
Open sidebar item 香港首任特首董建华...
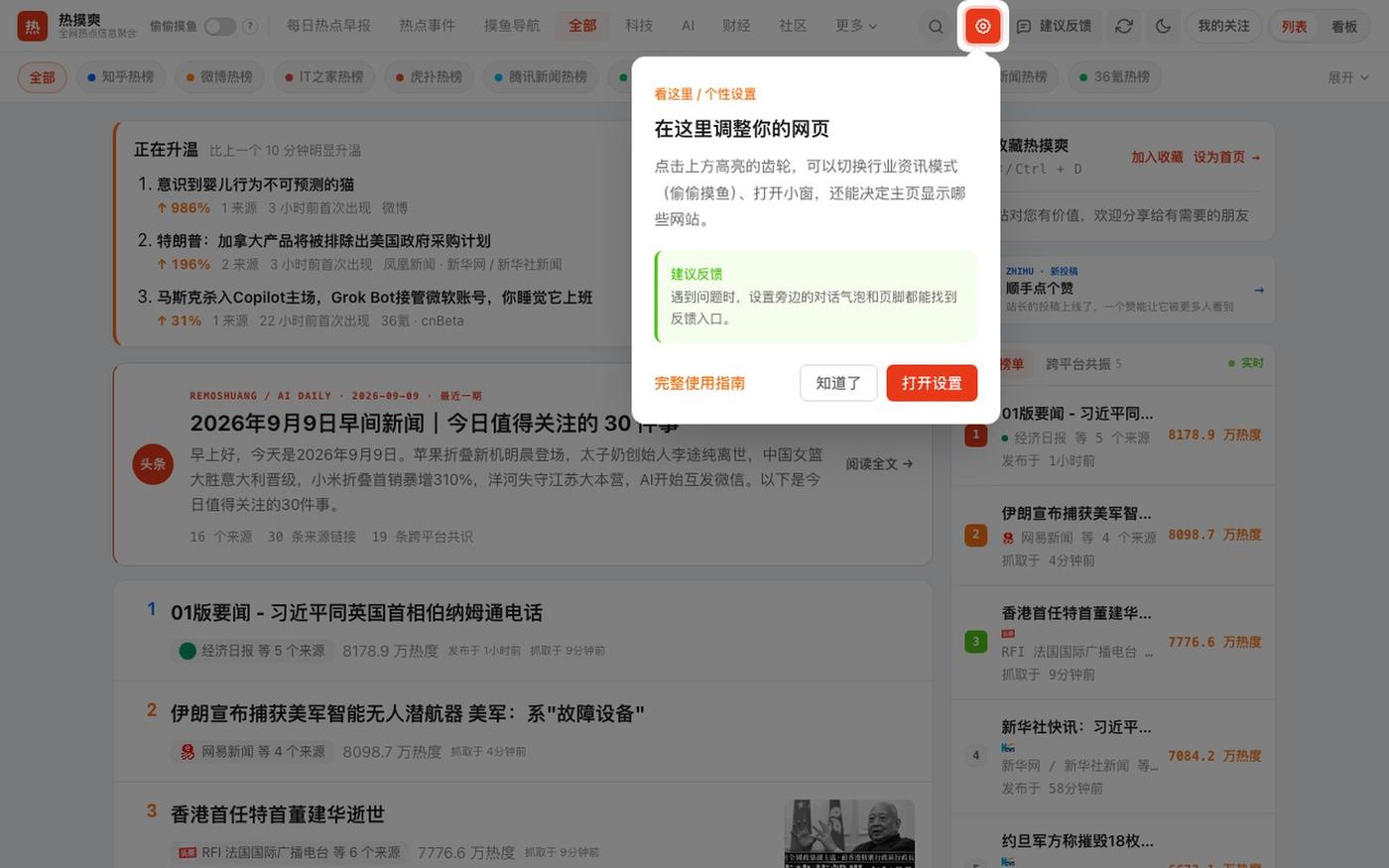point(1076,613)
